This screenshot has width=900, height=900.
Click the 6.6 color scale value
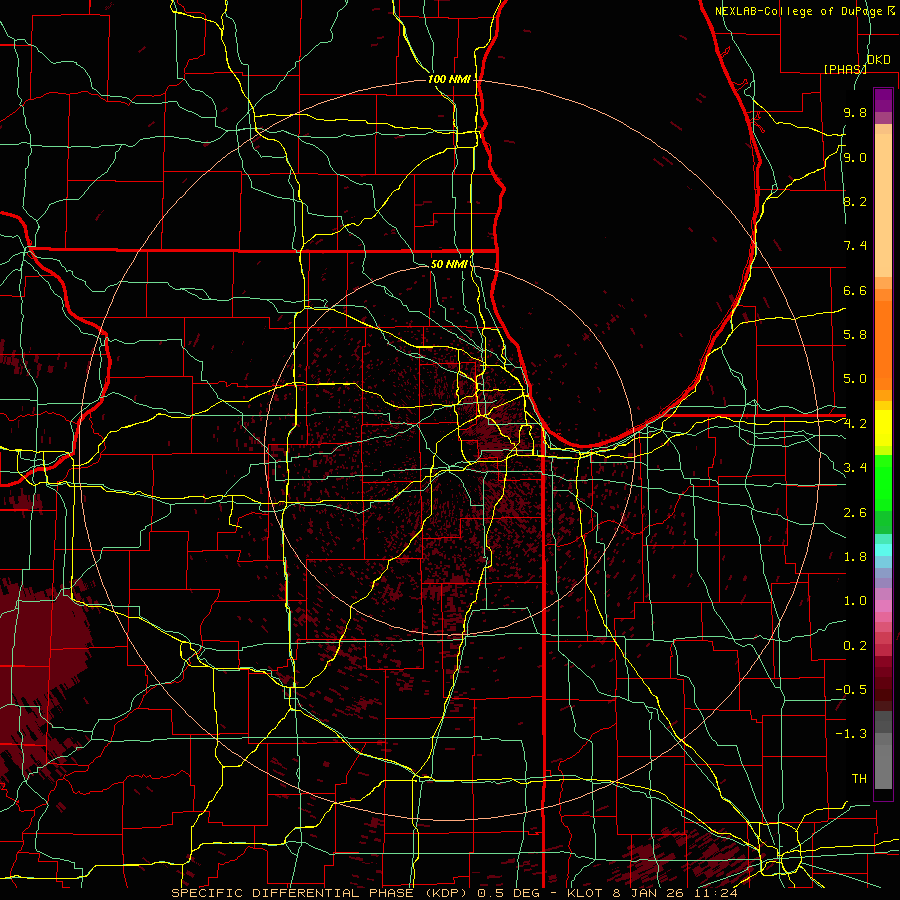(855, 290)
